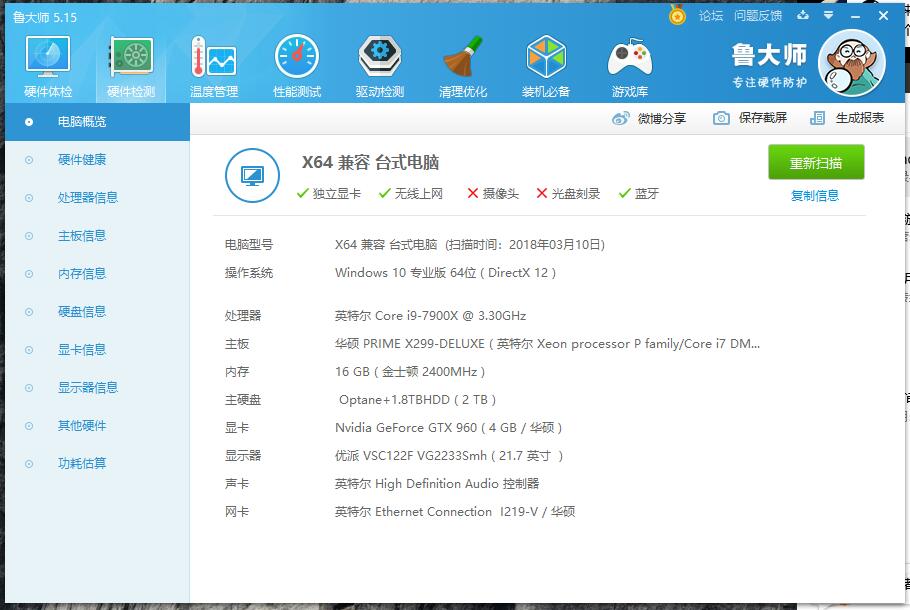Click the 鲁大师 cartoon avatar
The image size is (910, 610).
pyautogui.click(x=851, y=63)
